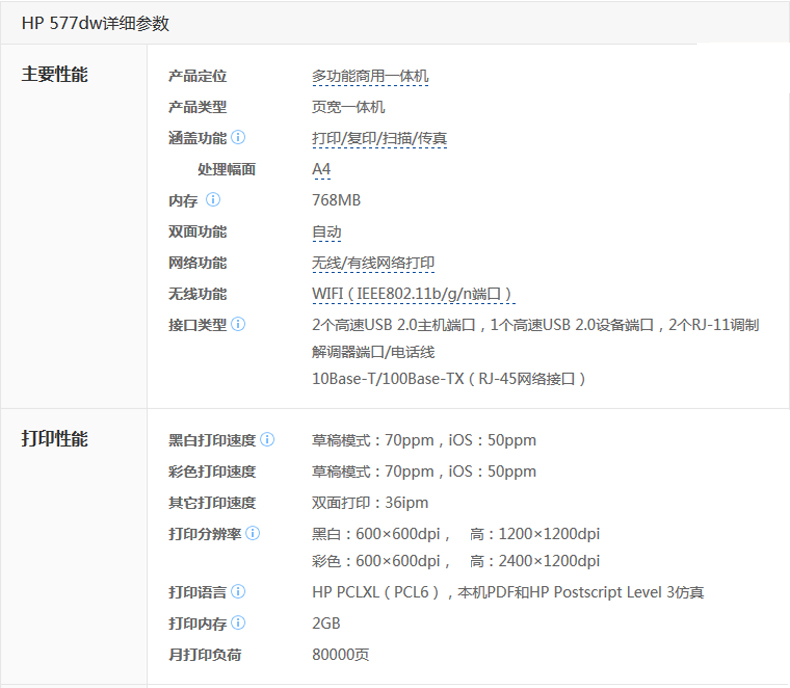The width and height of the screenshot is (790, 688).
Task: Click the 80000页 monthly load value
Action: point(341,655)
